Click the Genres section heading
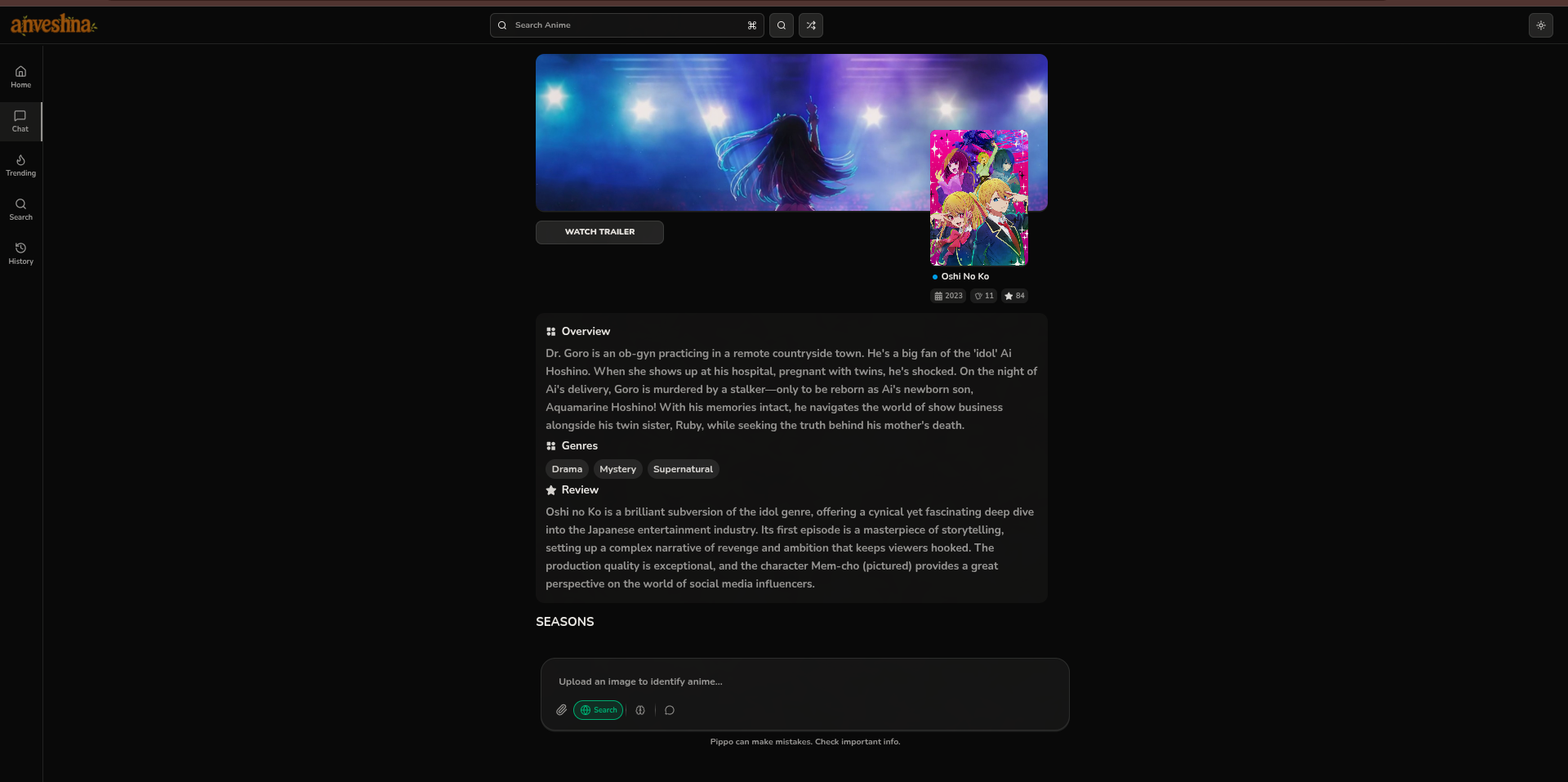 tap(580, 445)
